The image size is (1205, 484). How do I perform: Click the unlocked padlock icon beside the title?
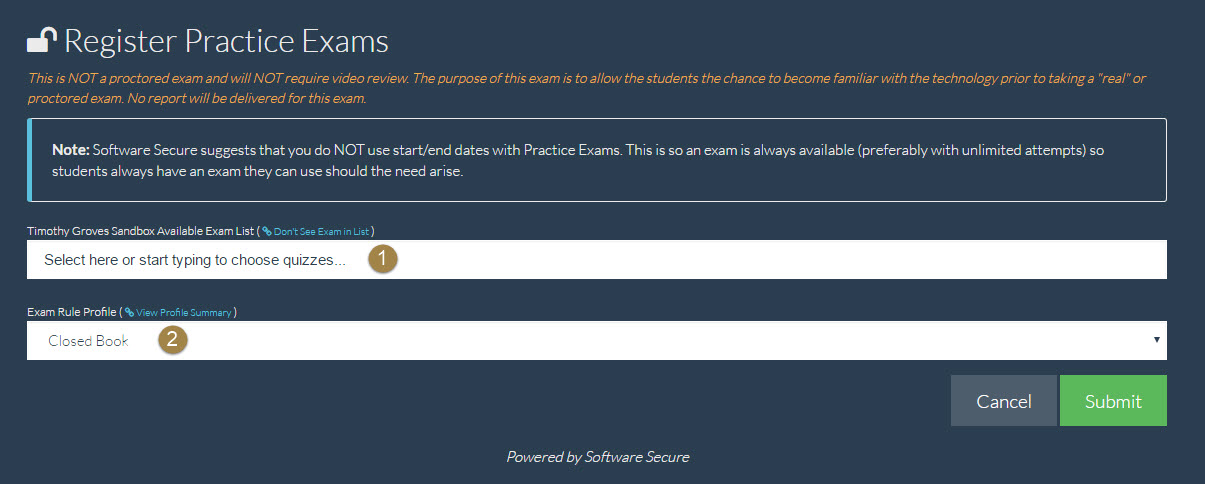(41, 40)
